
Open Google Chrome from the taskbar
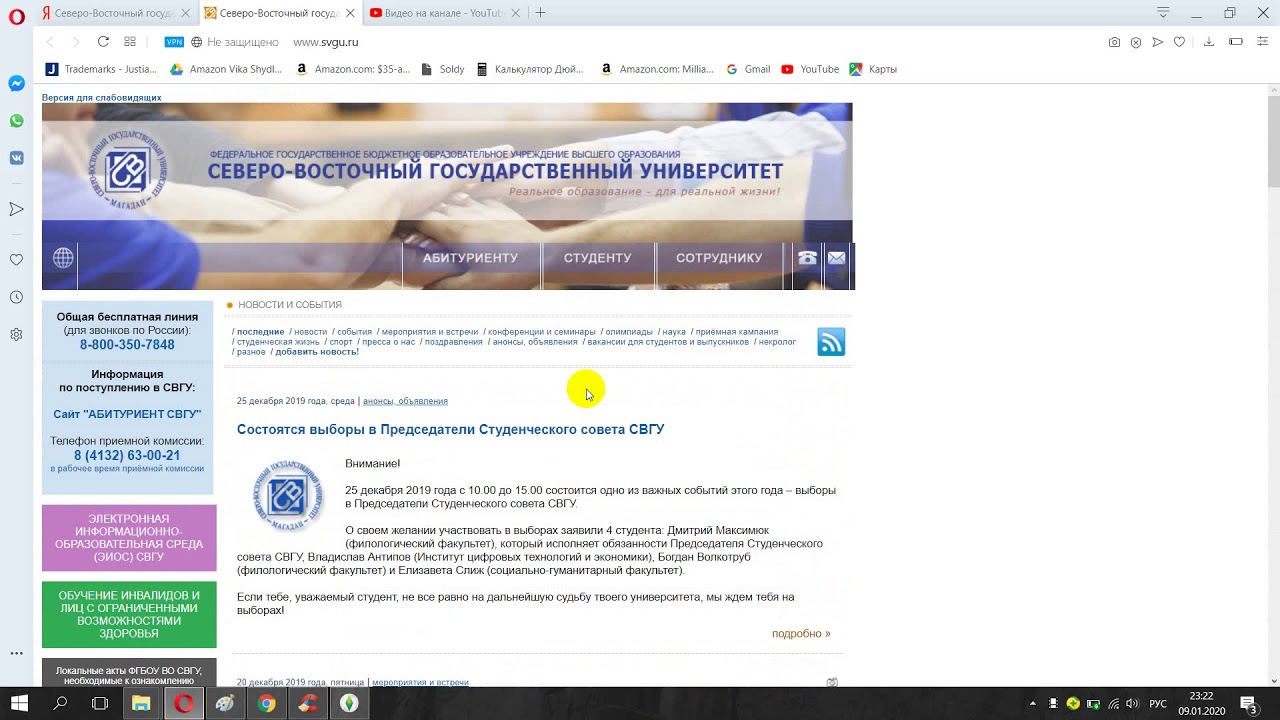(266, 703)
